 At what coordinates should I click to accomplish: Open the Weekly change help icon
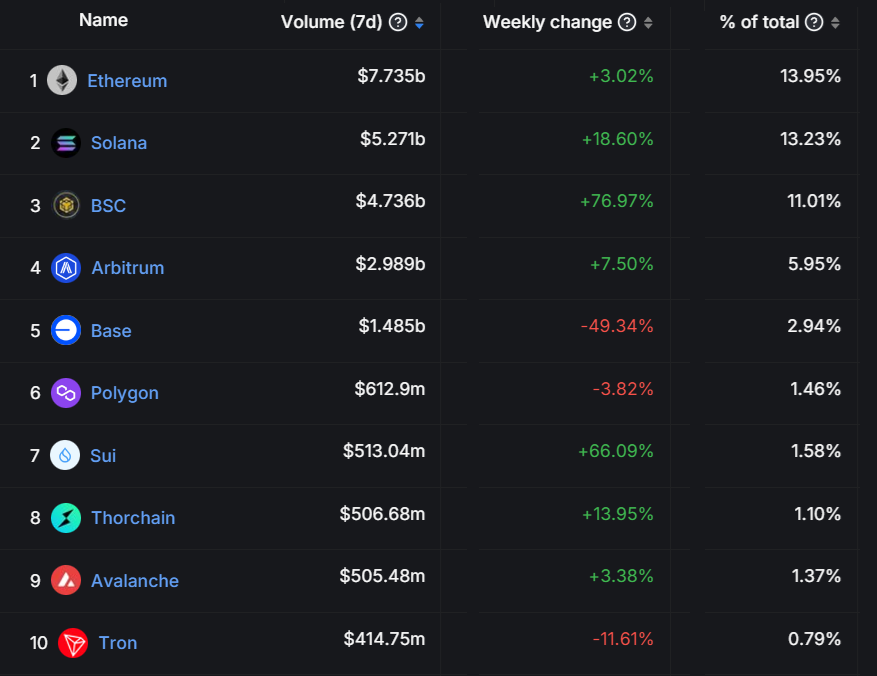tap(627, 23)
